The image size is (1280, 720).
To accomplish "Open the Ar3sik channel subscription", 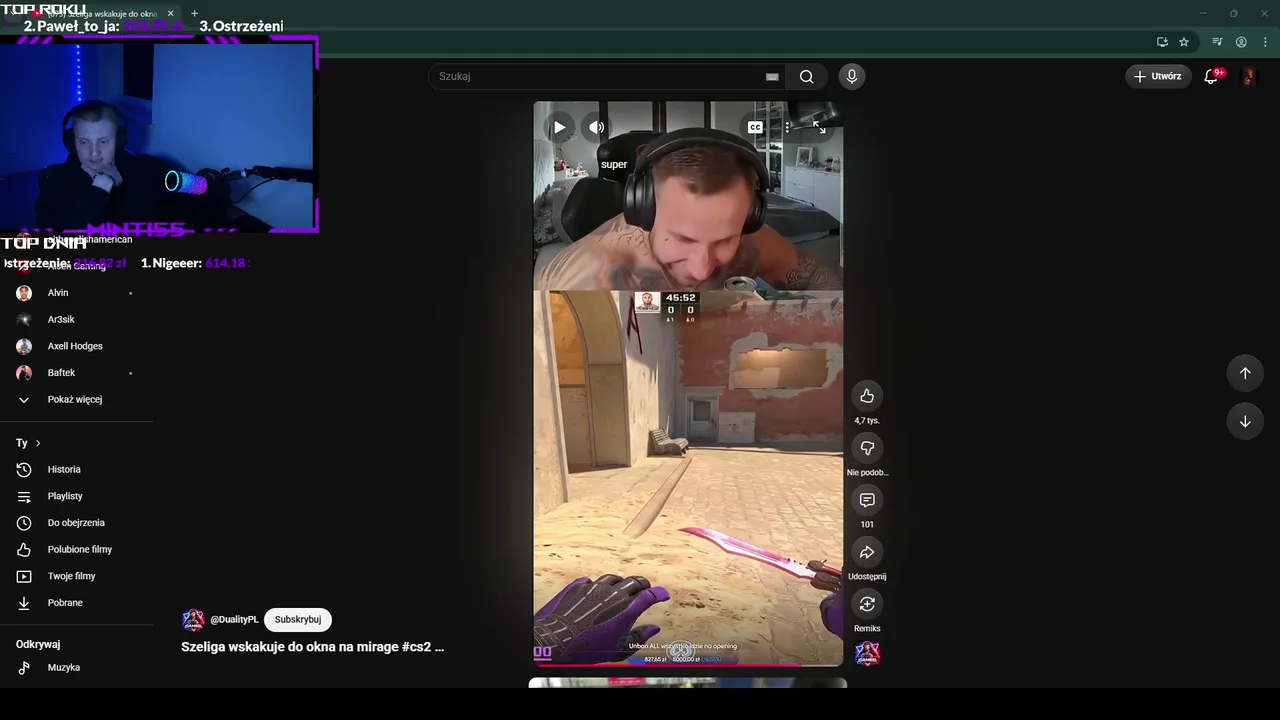I will (x=76, y=319).
